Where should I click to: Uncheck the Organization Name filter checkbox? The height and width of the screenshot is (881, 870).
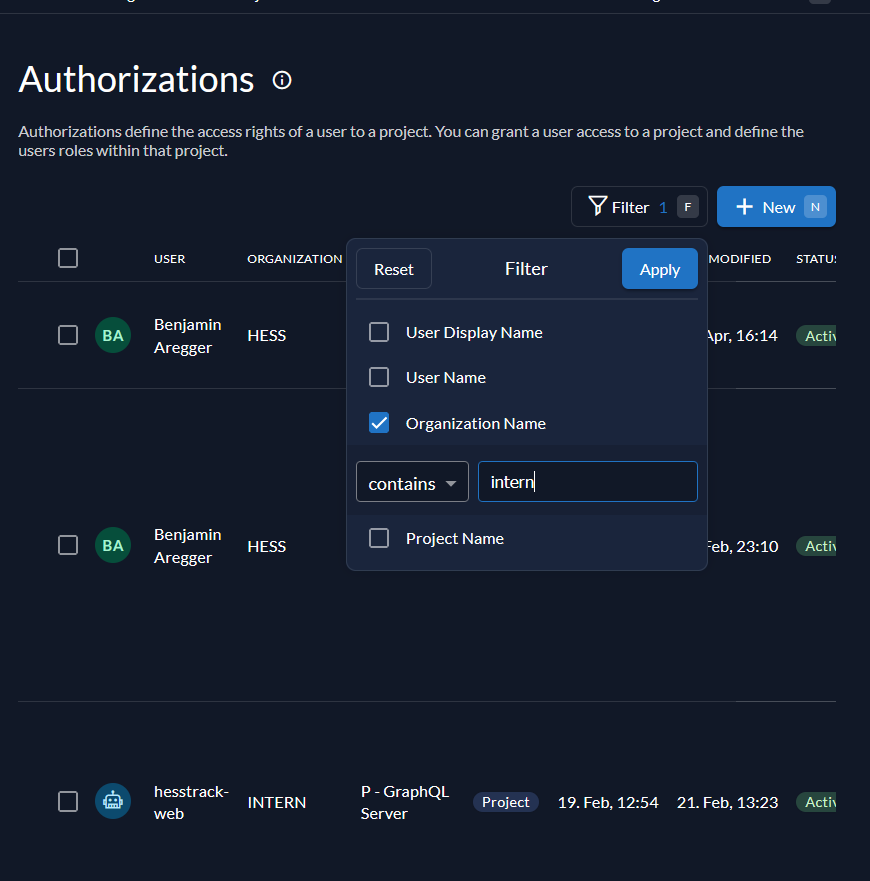(379, 423)
